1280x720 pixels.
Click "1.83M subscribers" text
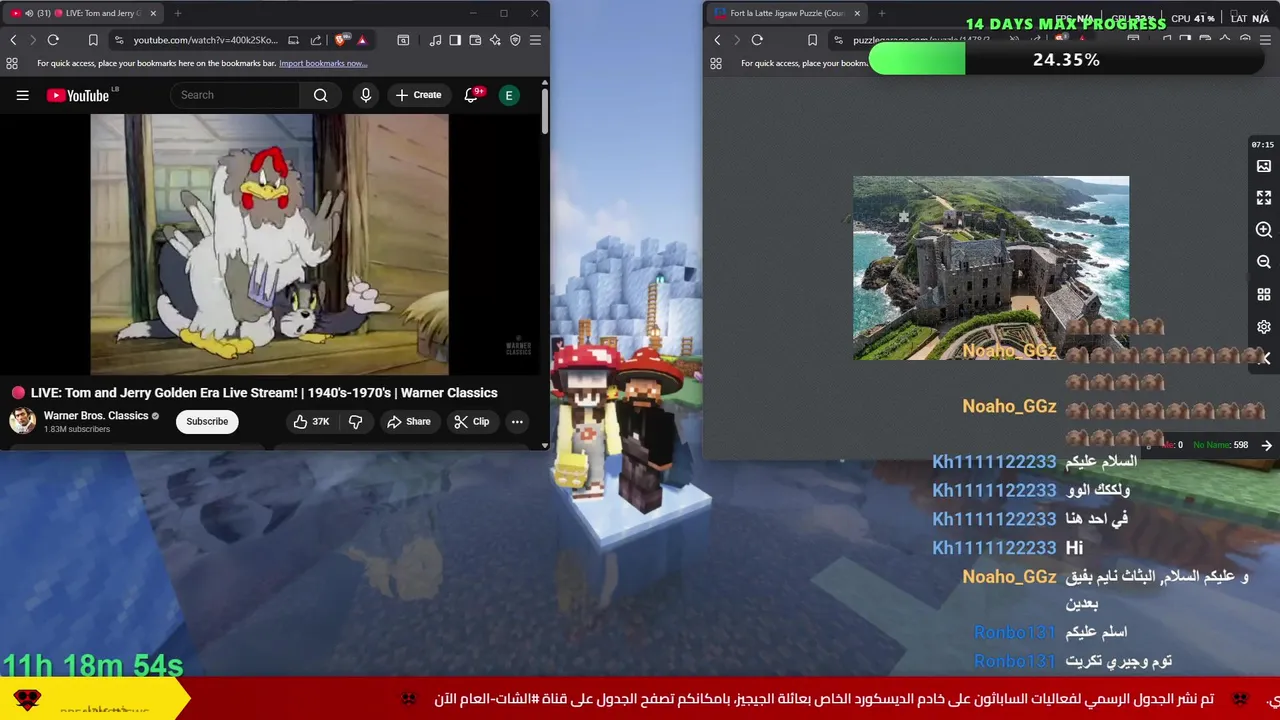[x=77, y=430]
